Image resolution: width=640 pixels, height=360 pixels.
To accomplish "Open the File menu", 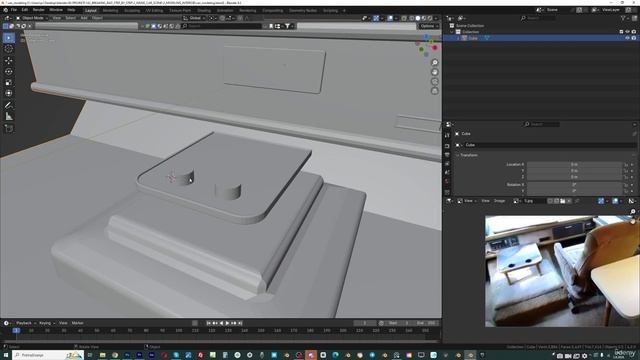I will point(14,10).
